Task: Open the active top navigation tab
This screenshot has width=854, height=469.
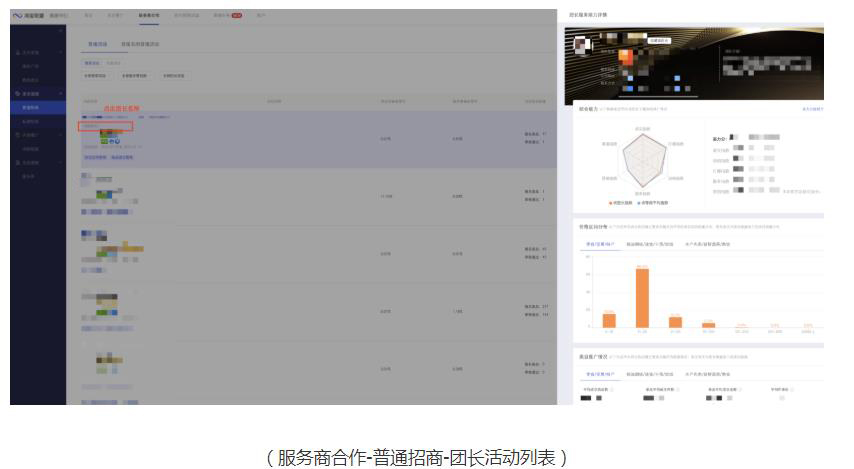Action: pos(149,16)
